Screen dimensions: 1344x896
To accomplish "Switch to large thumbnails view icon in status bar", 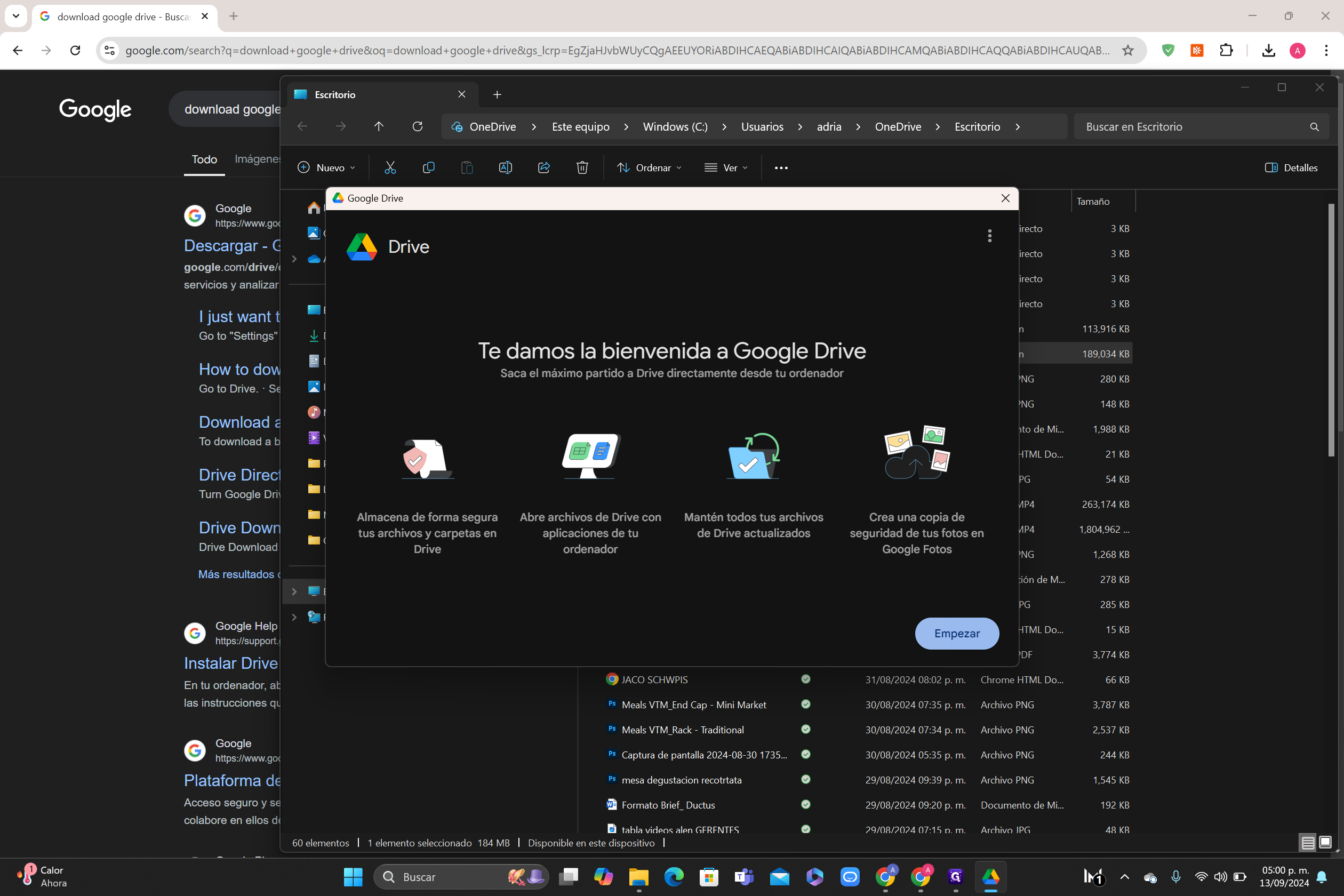I will pyautogui.click(x=1325, y=842).
